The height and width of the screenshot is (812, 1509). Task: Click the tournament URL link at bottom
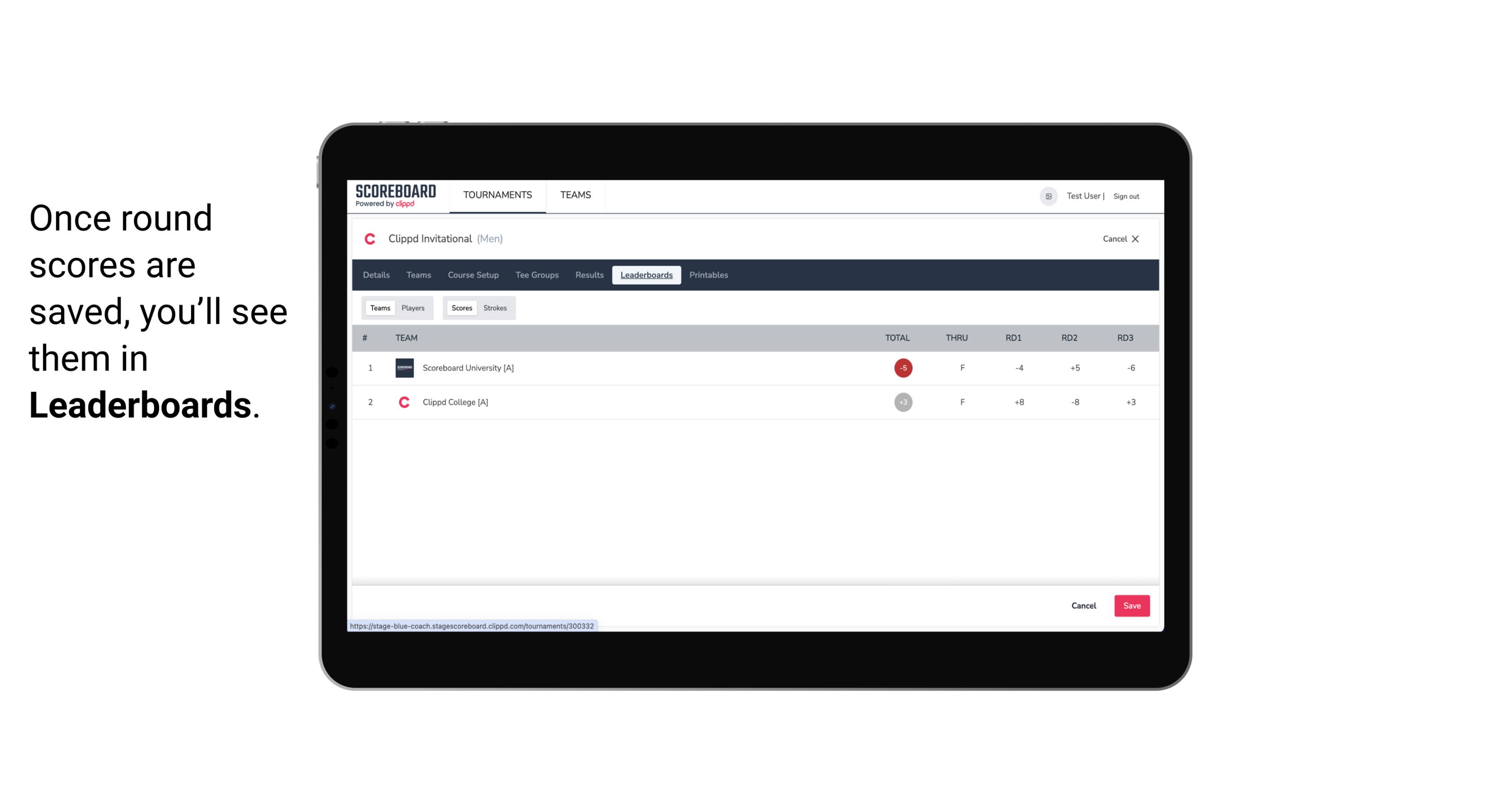tap(472, 626)
